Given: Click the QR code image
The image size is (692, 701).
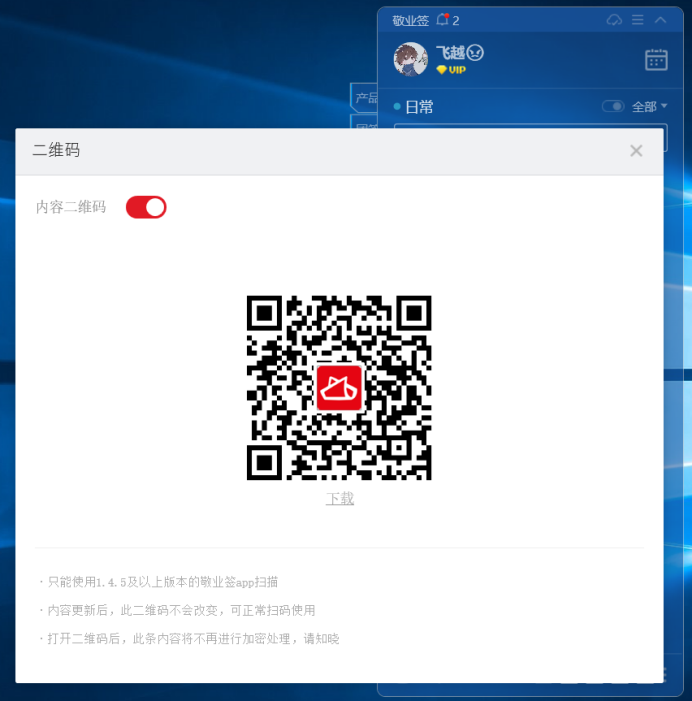Looking at the screenshot, I should tap(339, 388).
